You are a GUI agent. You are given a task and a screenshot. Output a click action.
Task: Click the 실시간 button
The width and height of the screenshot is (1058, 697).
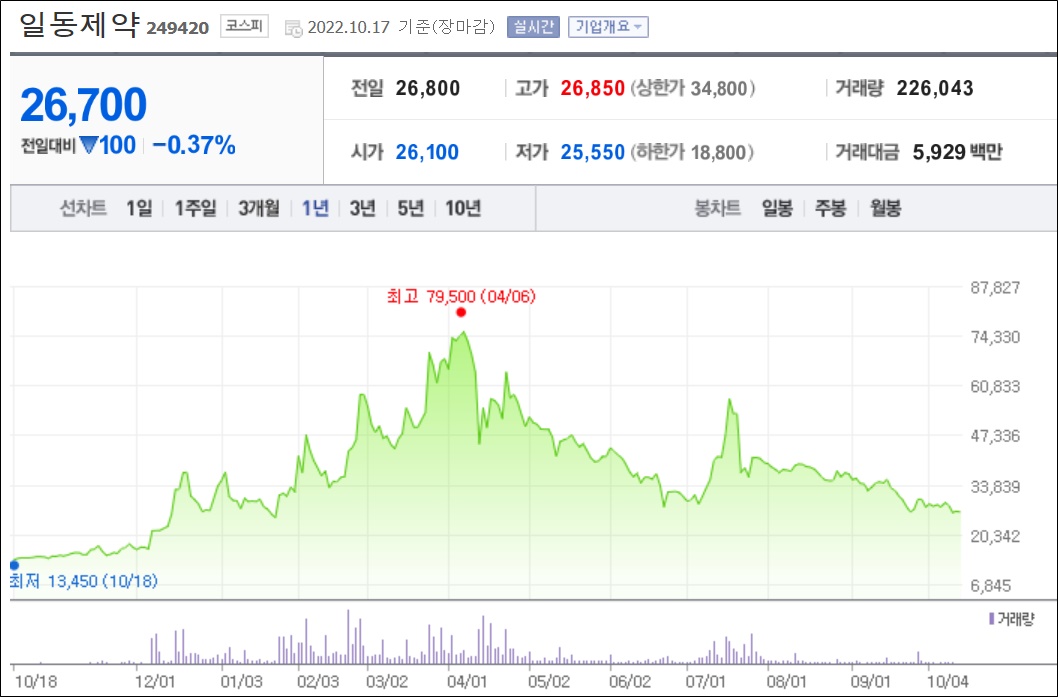(533, 27)
